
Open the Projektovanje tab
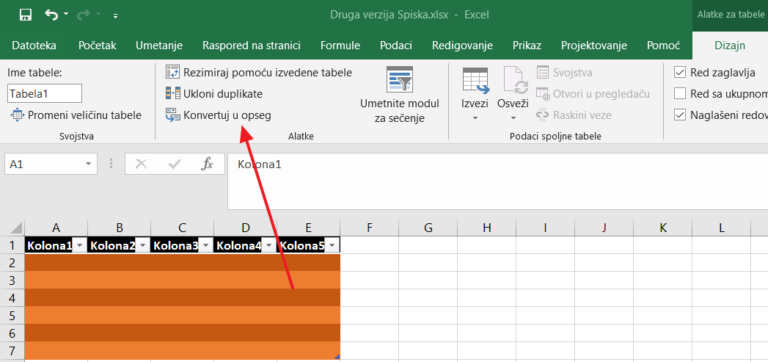coord(594,46)
